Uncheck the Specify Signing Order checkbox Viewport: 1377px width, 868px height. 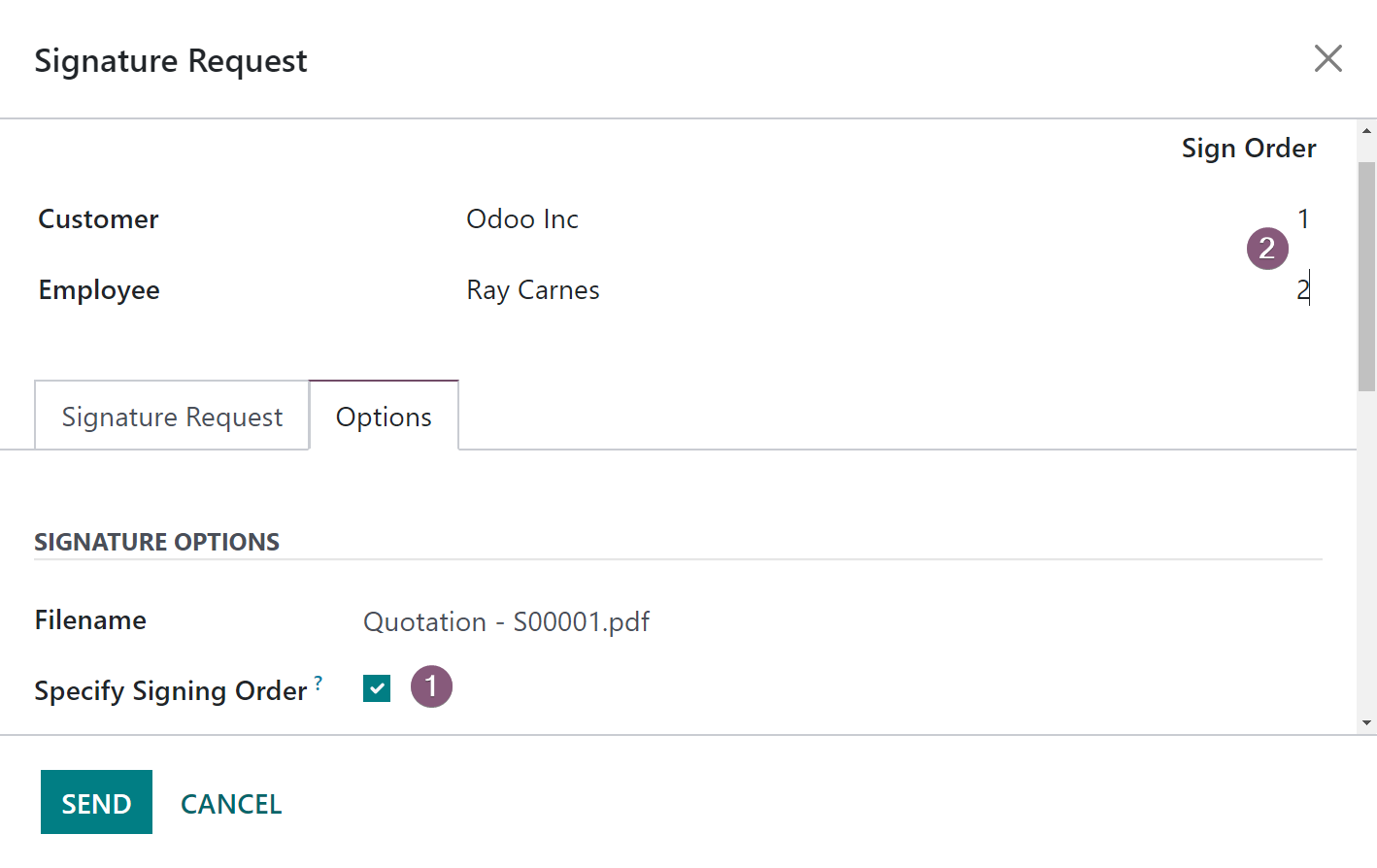click(x=377, y=688)
